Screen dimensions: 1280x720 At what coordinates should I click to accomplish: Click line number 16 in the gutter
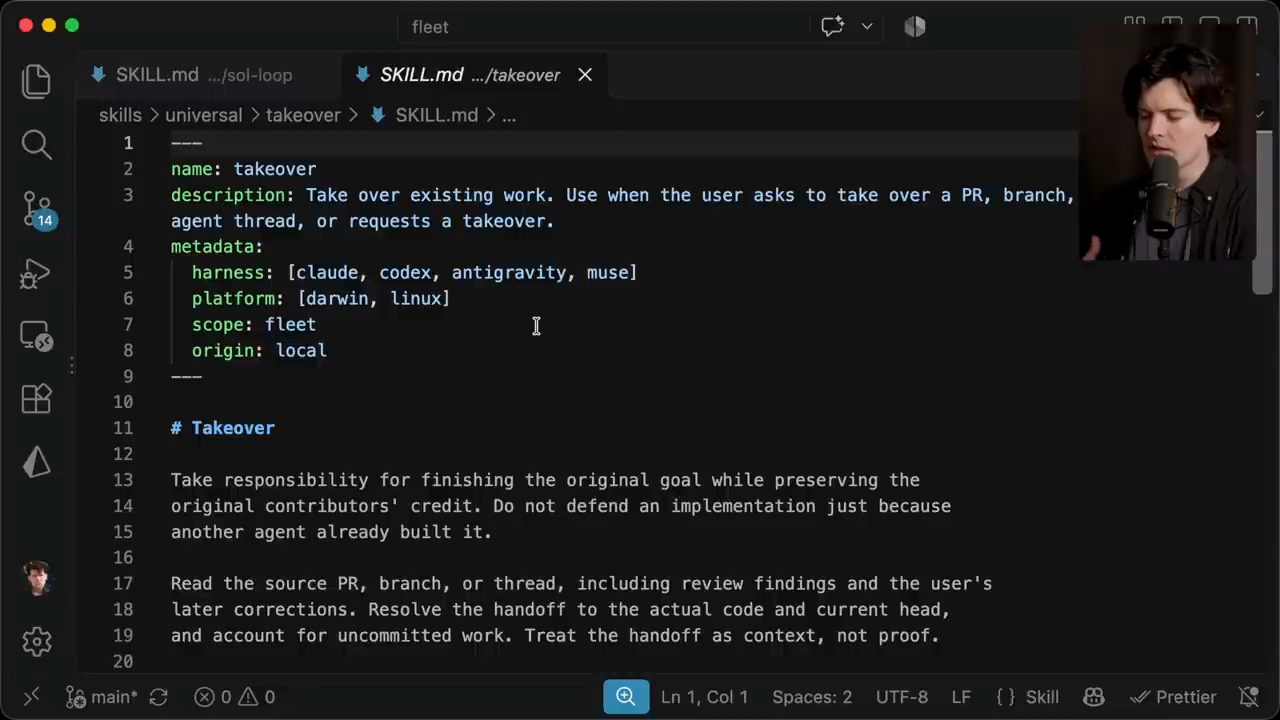click(x=122, y=558)
